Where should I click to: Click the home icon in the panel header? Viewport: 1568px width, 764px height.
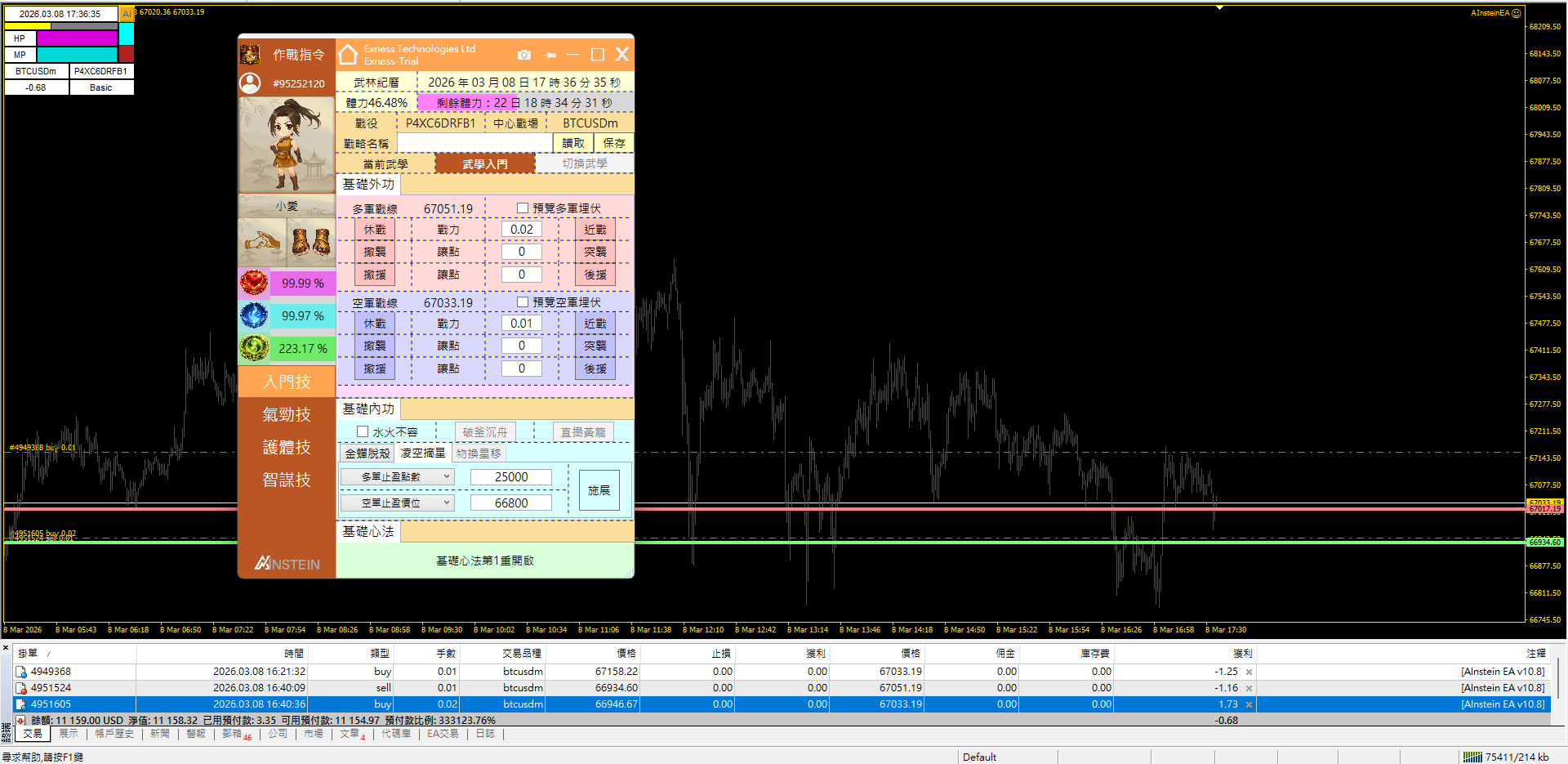point(349,55)
